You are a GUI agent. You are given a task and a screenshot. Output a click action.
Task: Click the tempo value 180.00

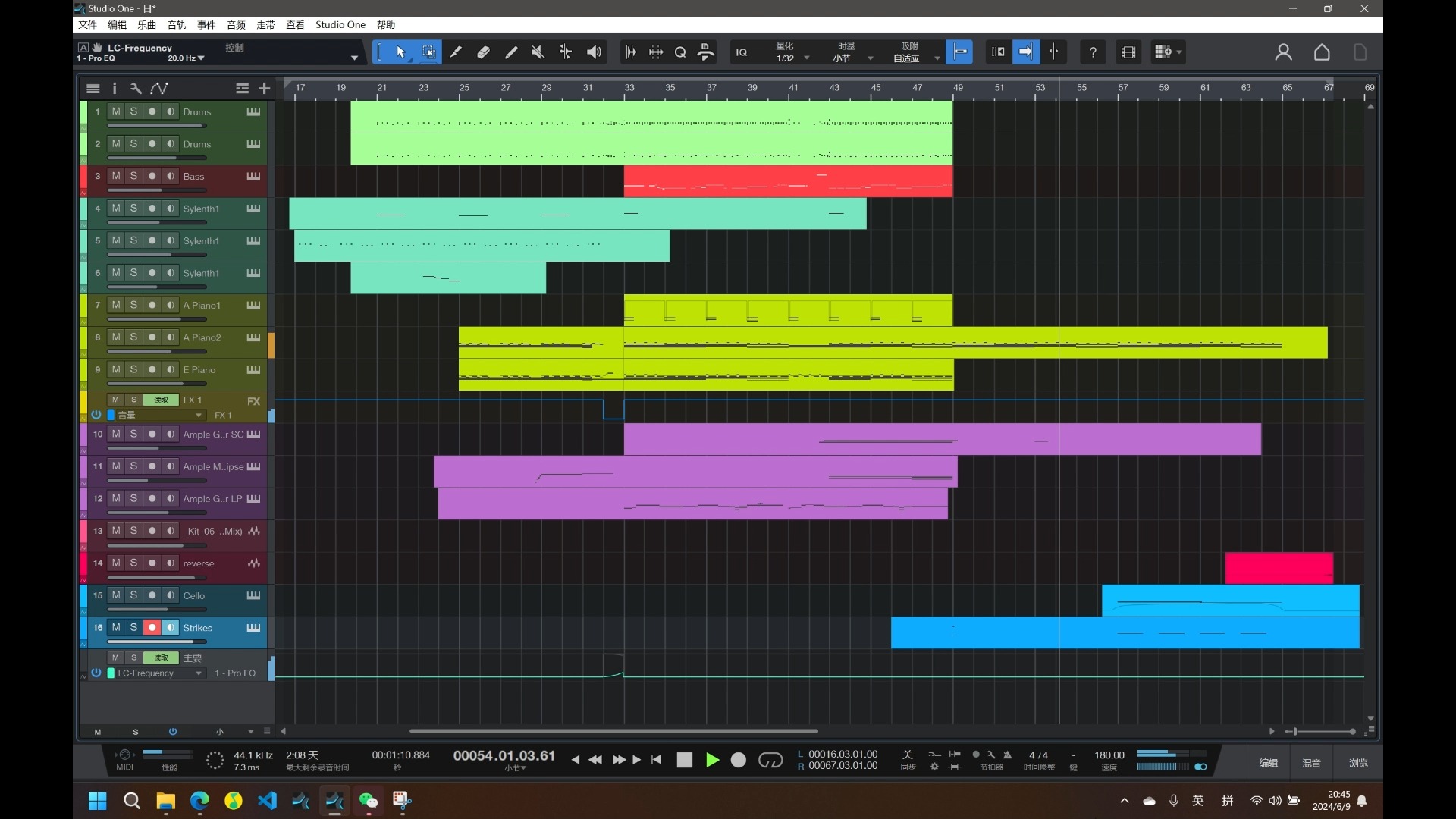tap(1109, 755)
